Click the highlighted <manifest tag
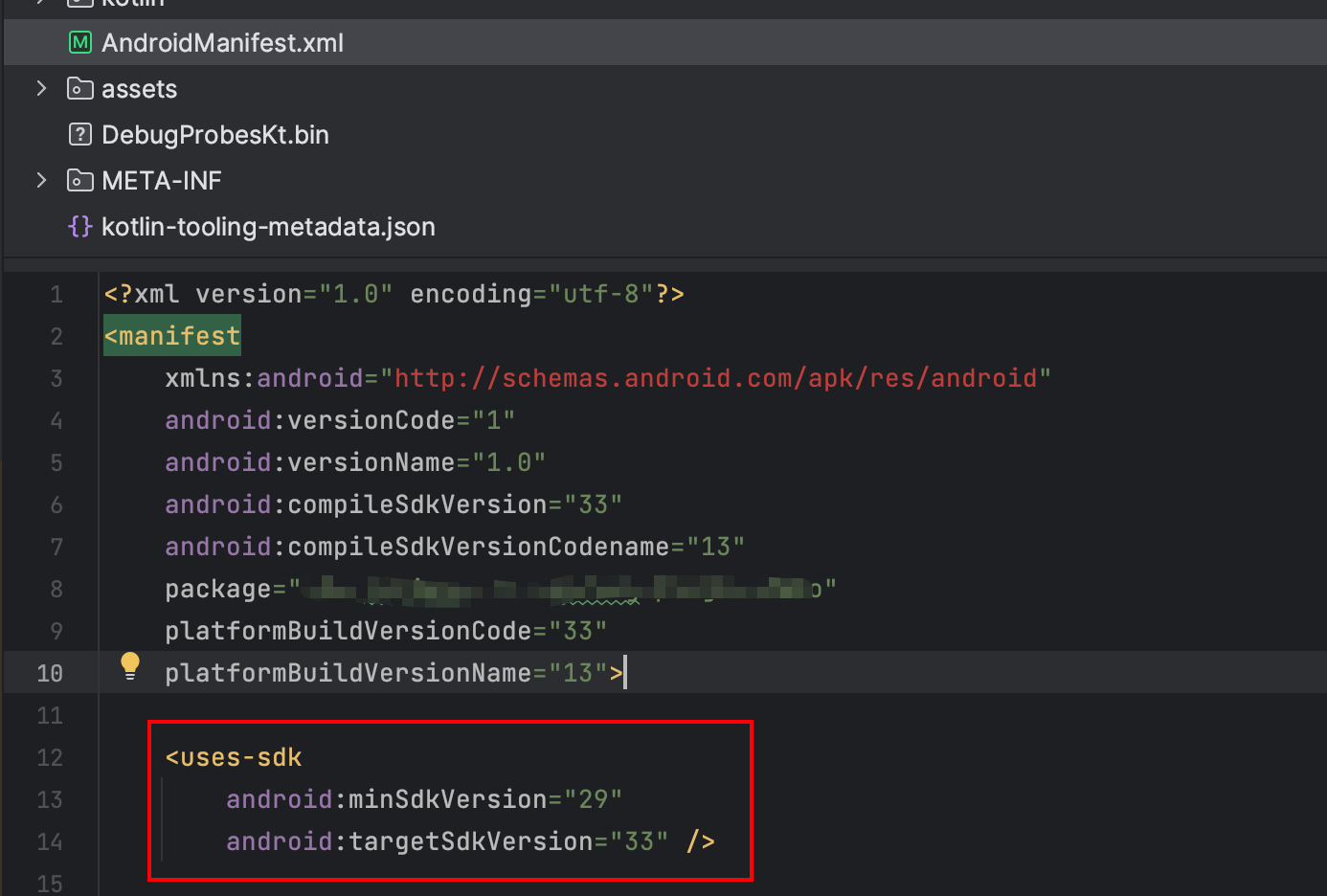The image size is (1327, 896). (172, 336)
